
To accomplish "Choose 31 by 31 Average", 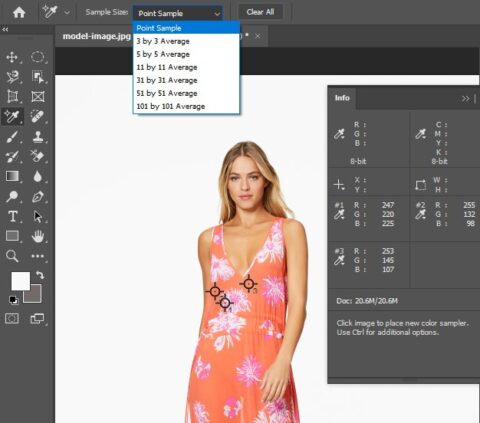I will (x=186, y=80).
